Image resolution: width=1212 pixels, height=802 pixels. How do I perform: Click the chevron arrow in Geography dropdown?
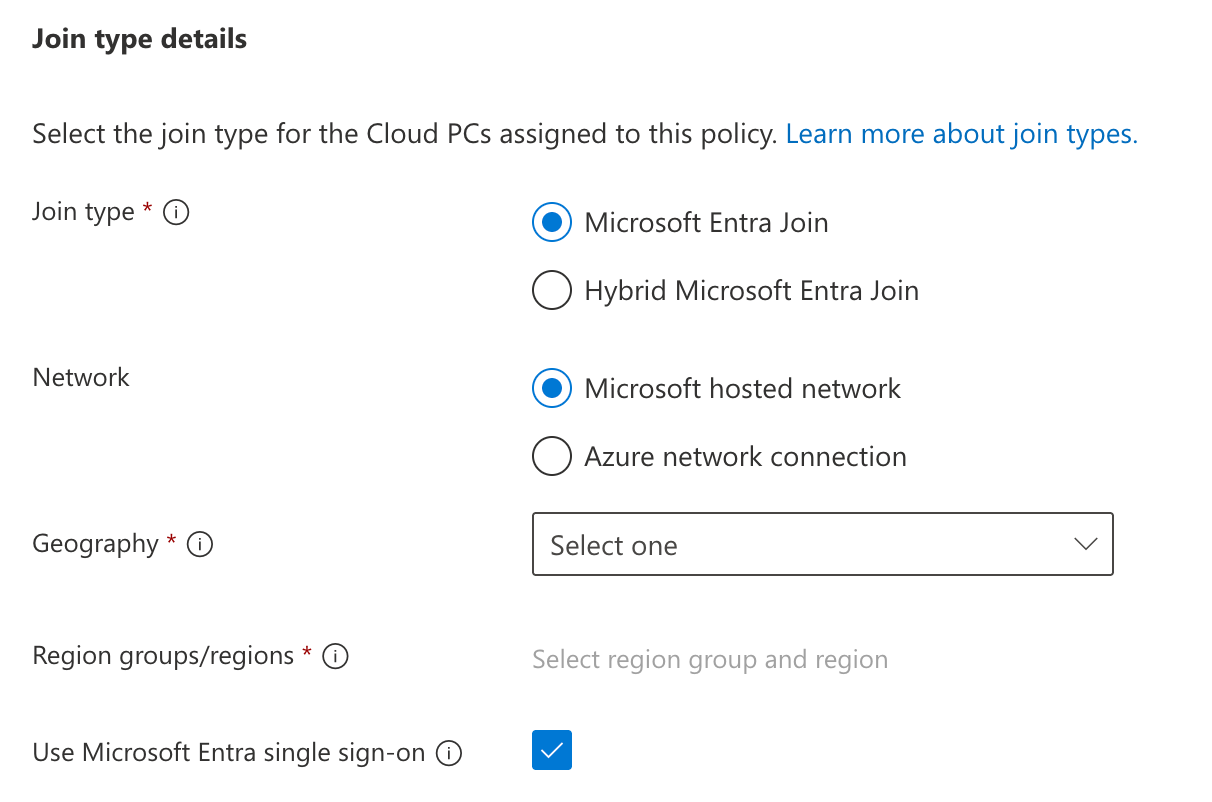(x=1085, y=545)
